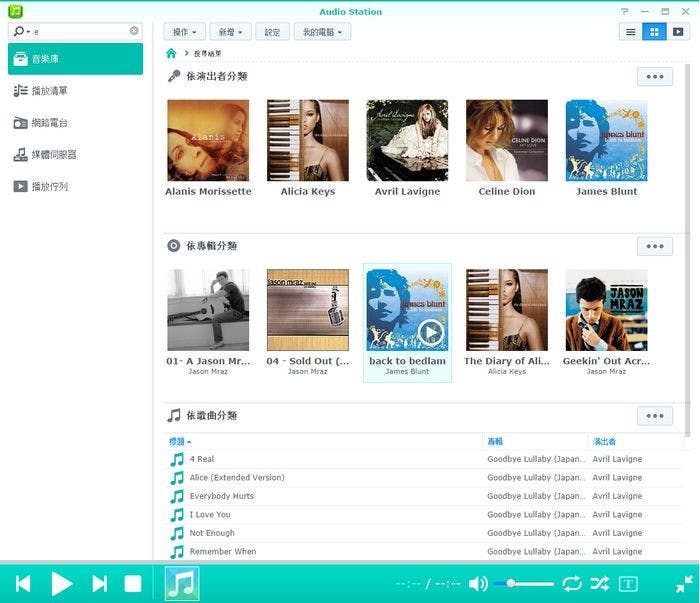The width and height of the screenshot is (700, 603).
Task: Select 播放清單 in the sidebar
Action: pos(49,91)
